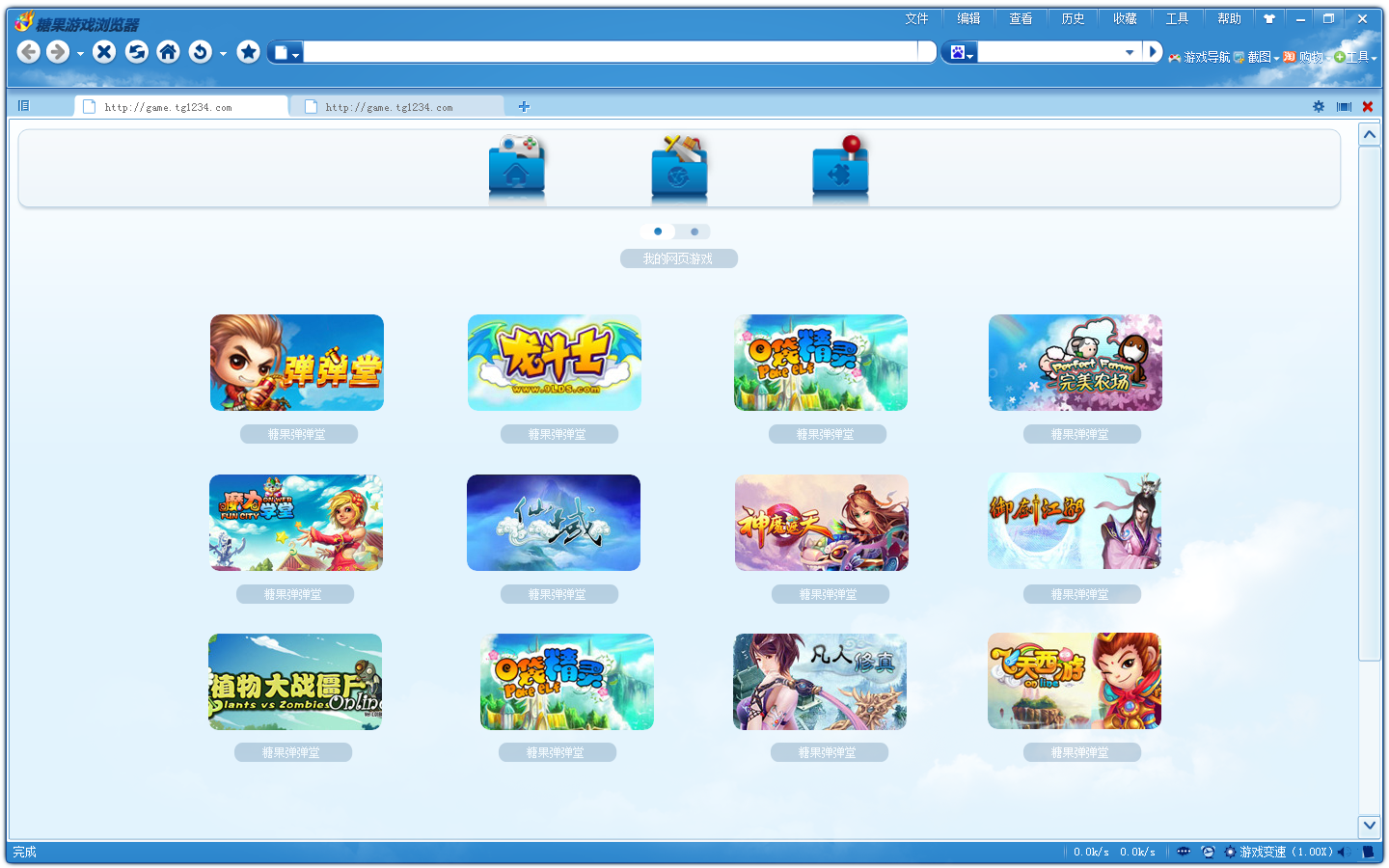Open the alarm clock icon in status bar

1208,852
